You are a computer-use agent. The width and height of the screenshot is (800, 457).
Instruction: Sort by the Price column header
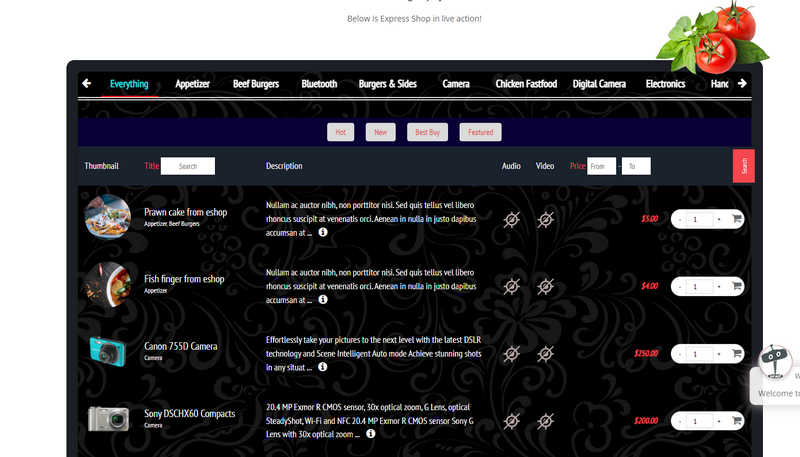[577, 166]
